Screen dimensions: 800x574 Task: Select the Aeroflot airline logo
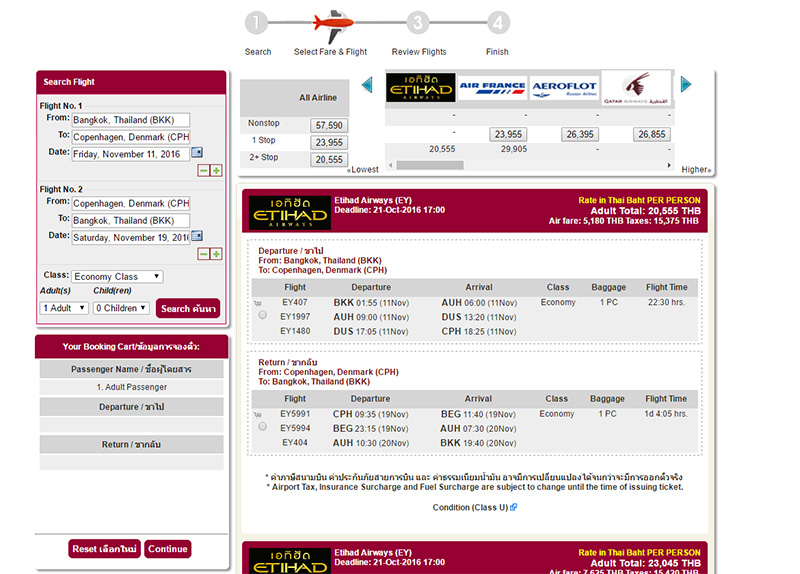564,87
